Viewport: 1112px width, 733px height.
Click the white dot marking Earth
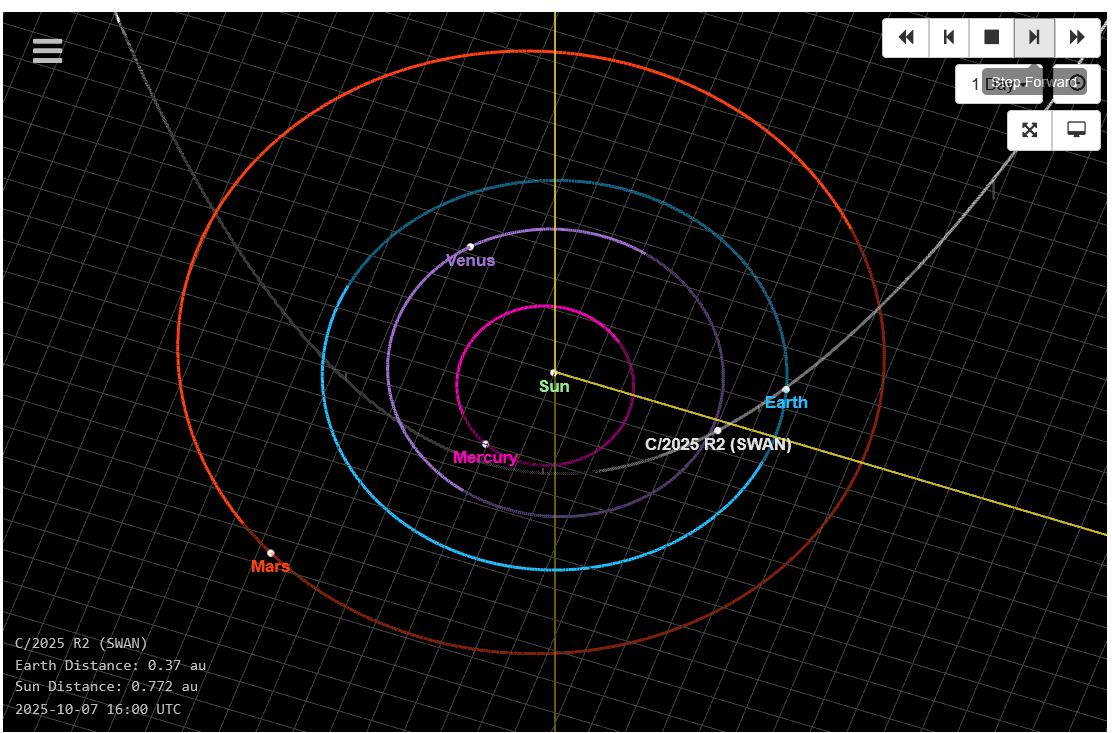786,390
